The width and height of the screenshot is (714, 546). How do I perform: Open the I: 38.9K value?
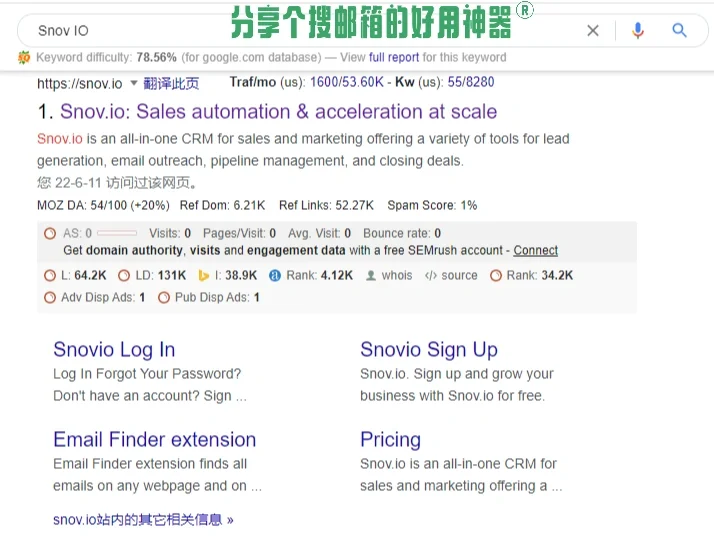pos(241,276)
